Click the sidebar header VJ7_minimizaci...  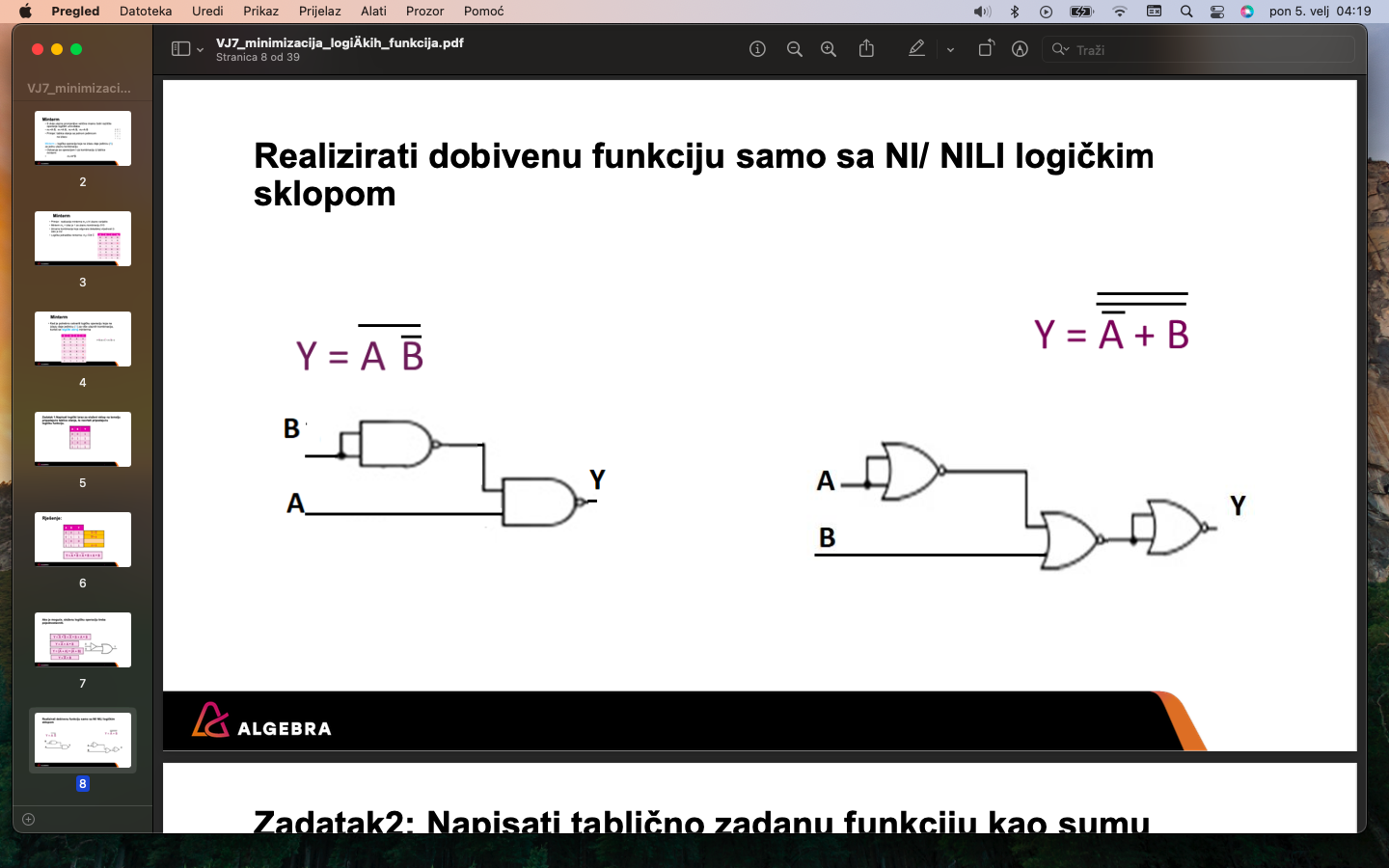coord(79,88)
